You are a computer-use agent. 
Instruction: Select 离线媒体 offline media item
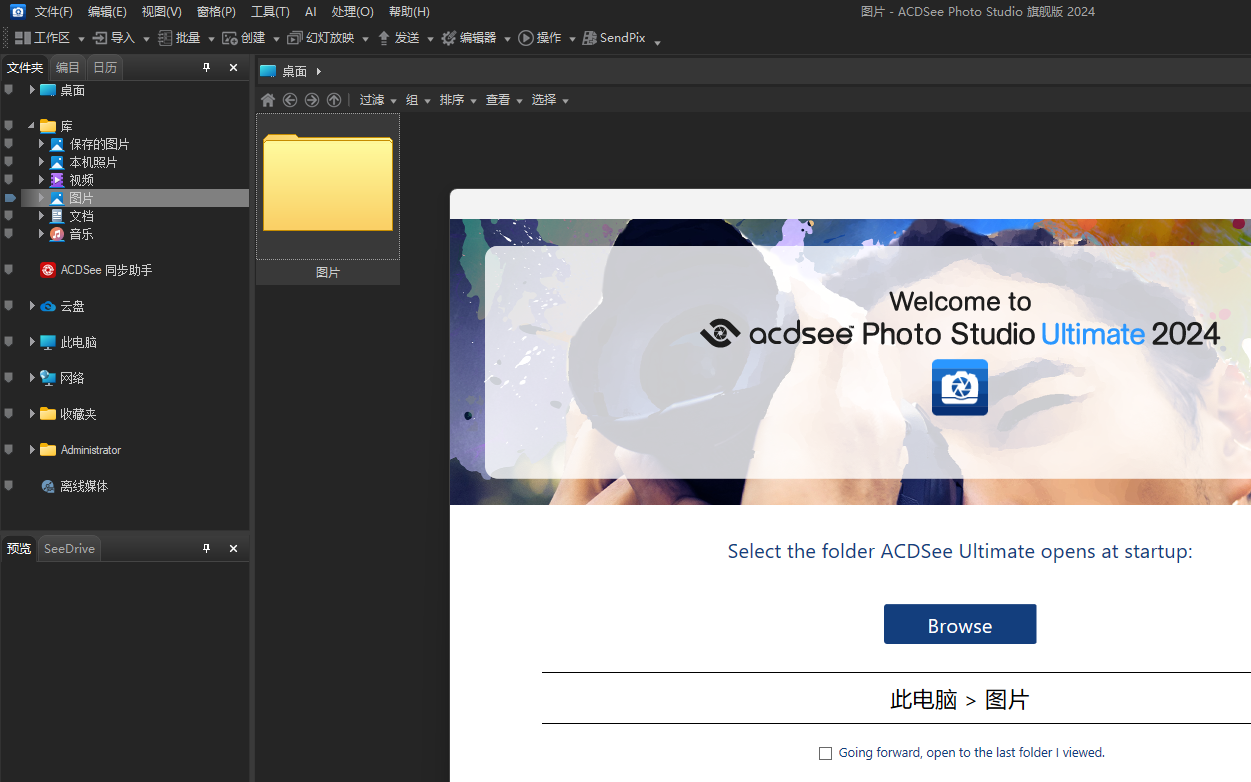coord(74,486)
